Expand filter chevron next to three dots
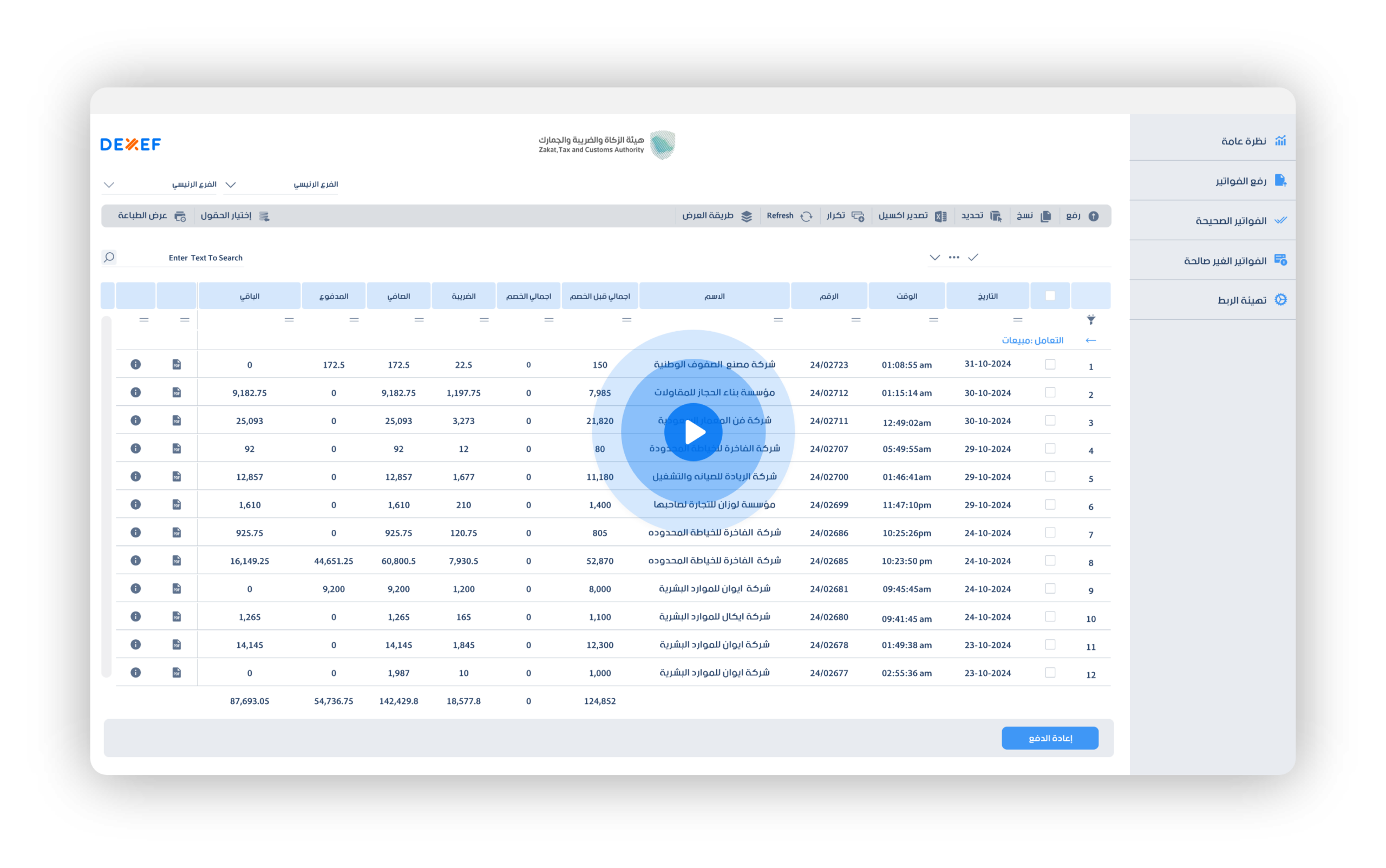Screen dimensions: 1386x868 (x=934, y=257)
